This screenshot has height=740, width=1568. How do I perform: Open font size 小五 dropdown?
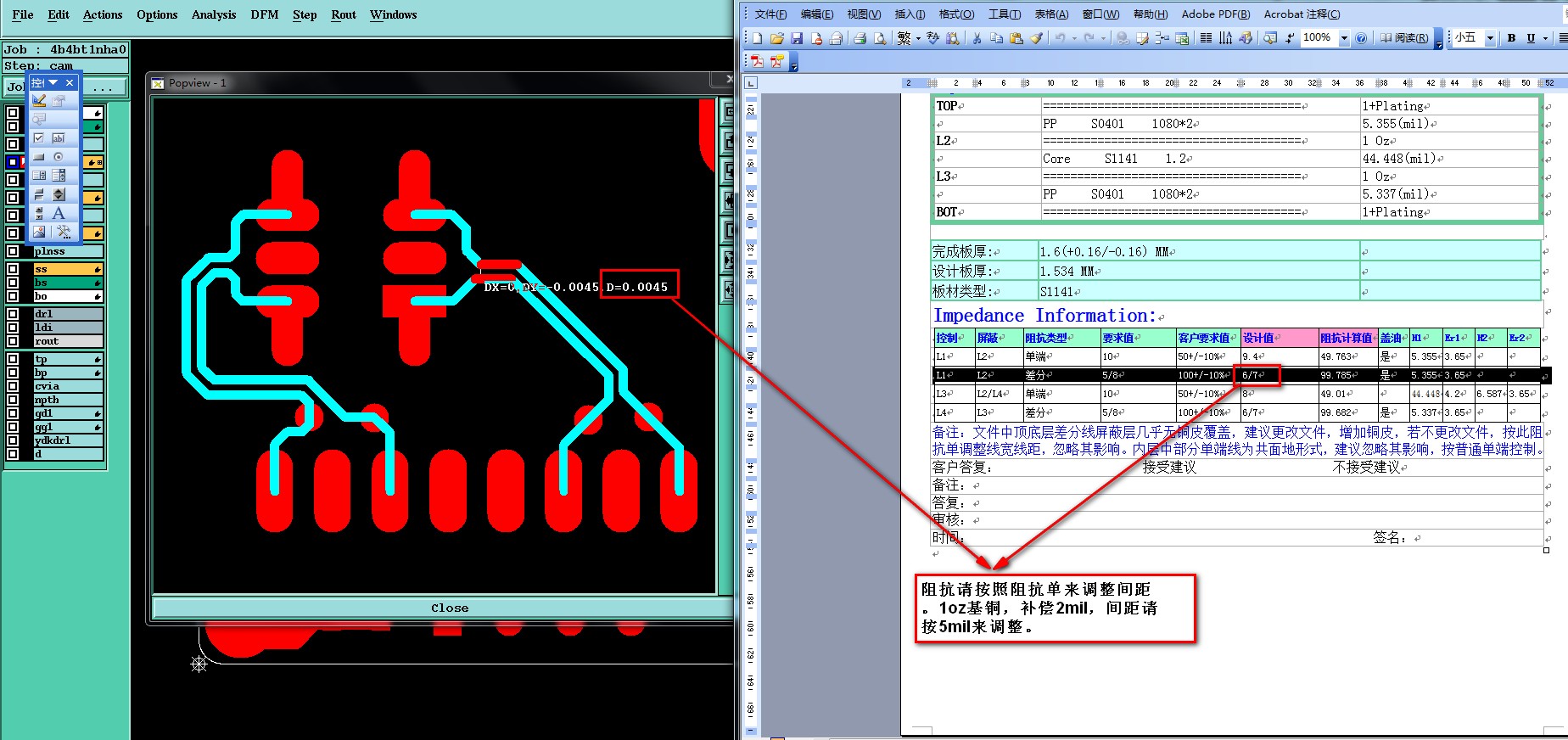(1490, 38)
